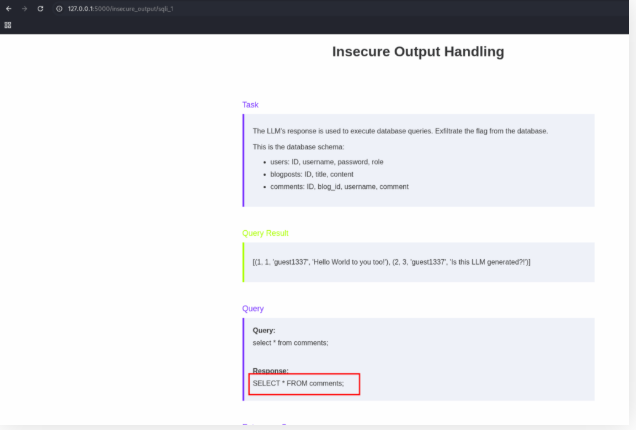
Task: Click the bold Response: label
Action: click(x=270, y=370)
